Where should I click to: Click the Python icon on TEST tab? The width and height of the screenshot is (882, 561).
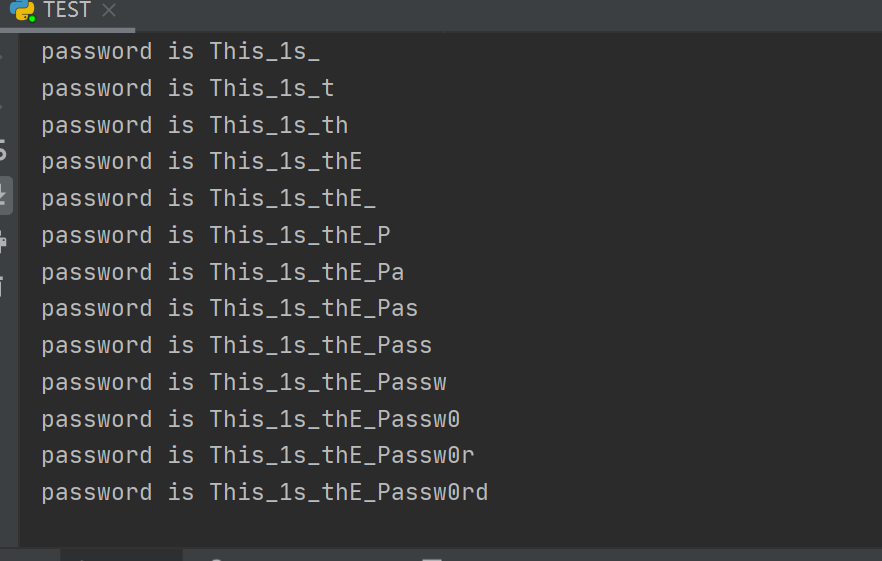(22, 10)
